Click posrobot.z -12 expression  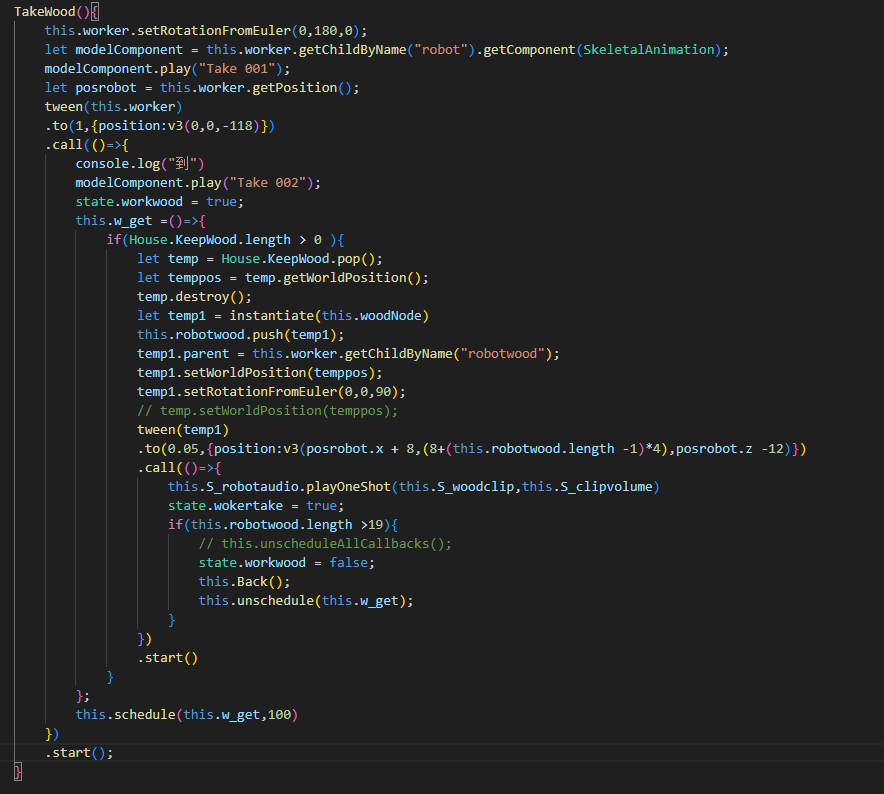point(730,449)
